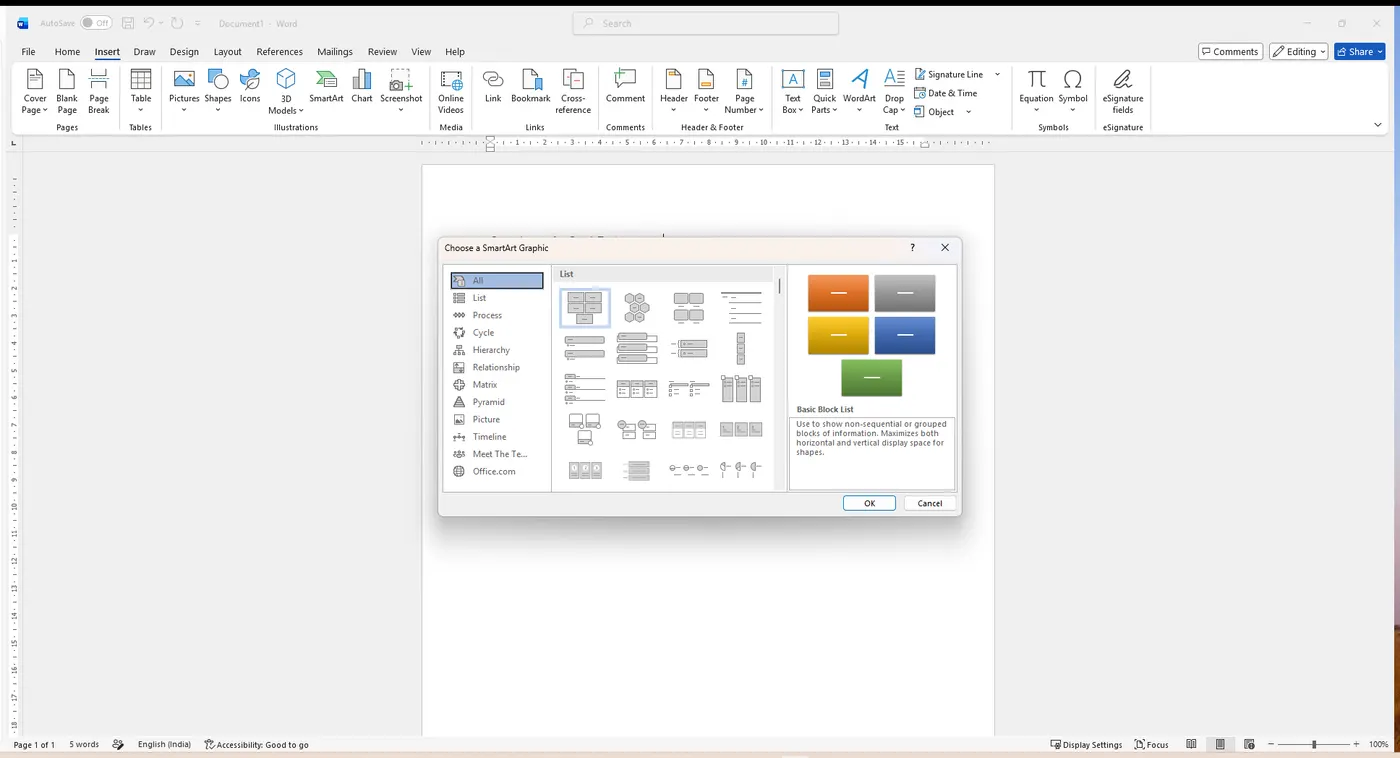Switch to the Layout tab
Viewport: 1400px width, 758px height.
227,52
